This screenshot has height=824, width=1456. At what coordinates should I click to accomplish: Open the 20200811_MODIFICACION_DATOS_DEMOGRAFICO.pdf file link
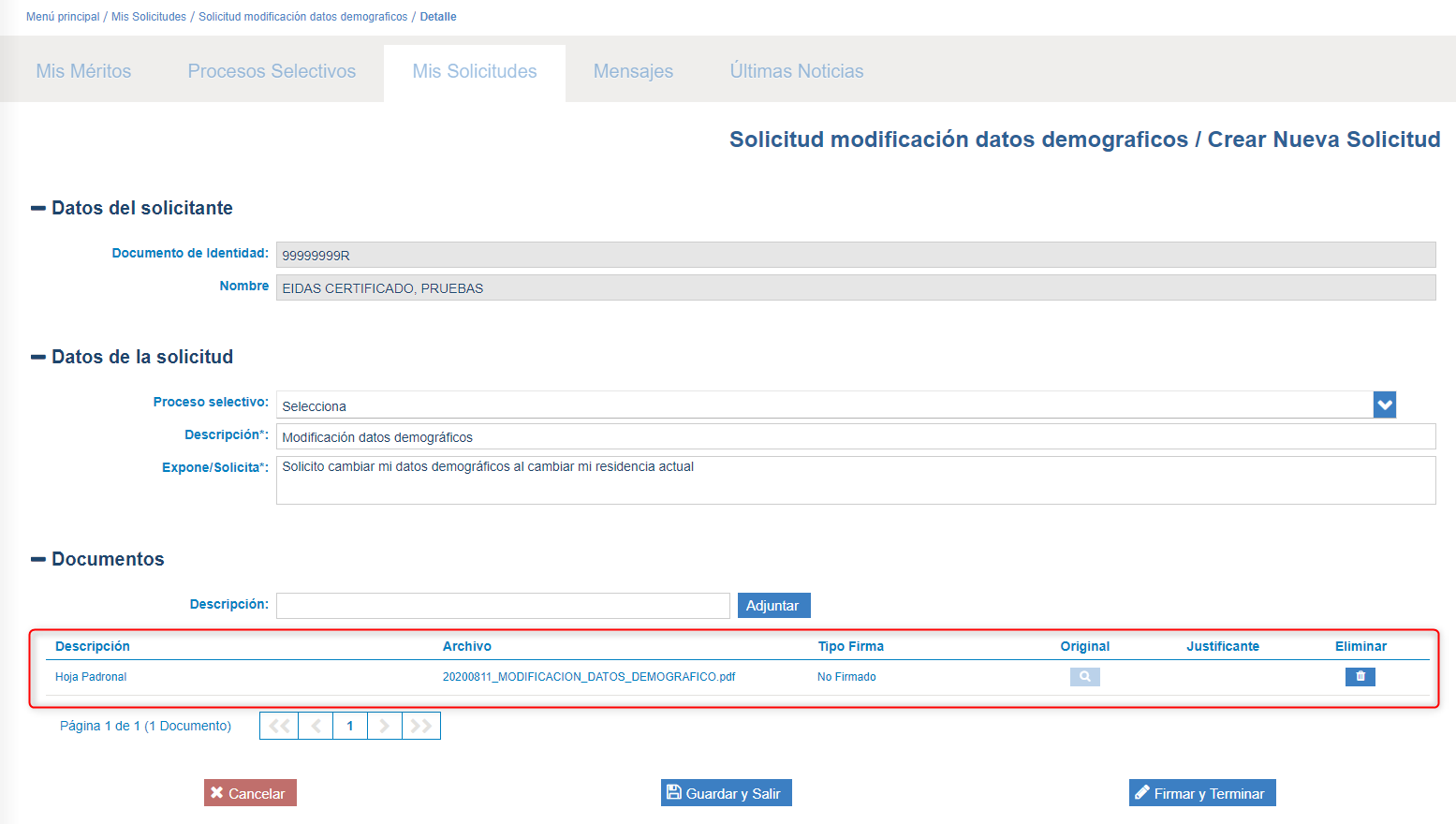[589, 677]
